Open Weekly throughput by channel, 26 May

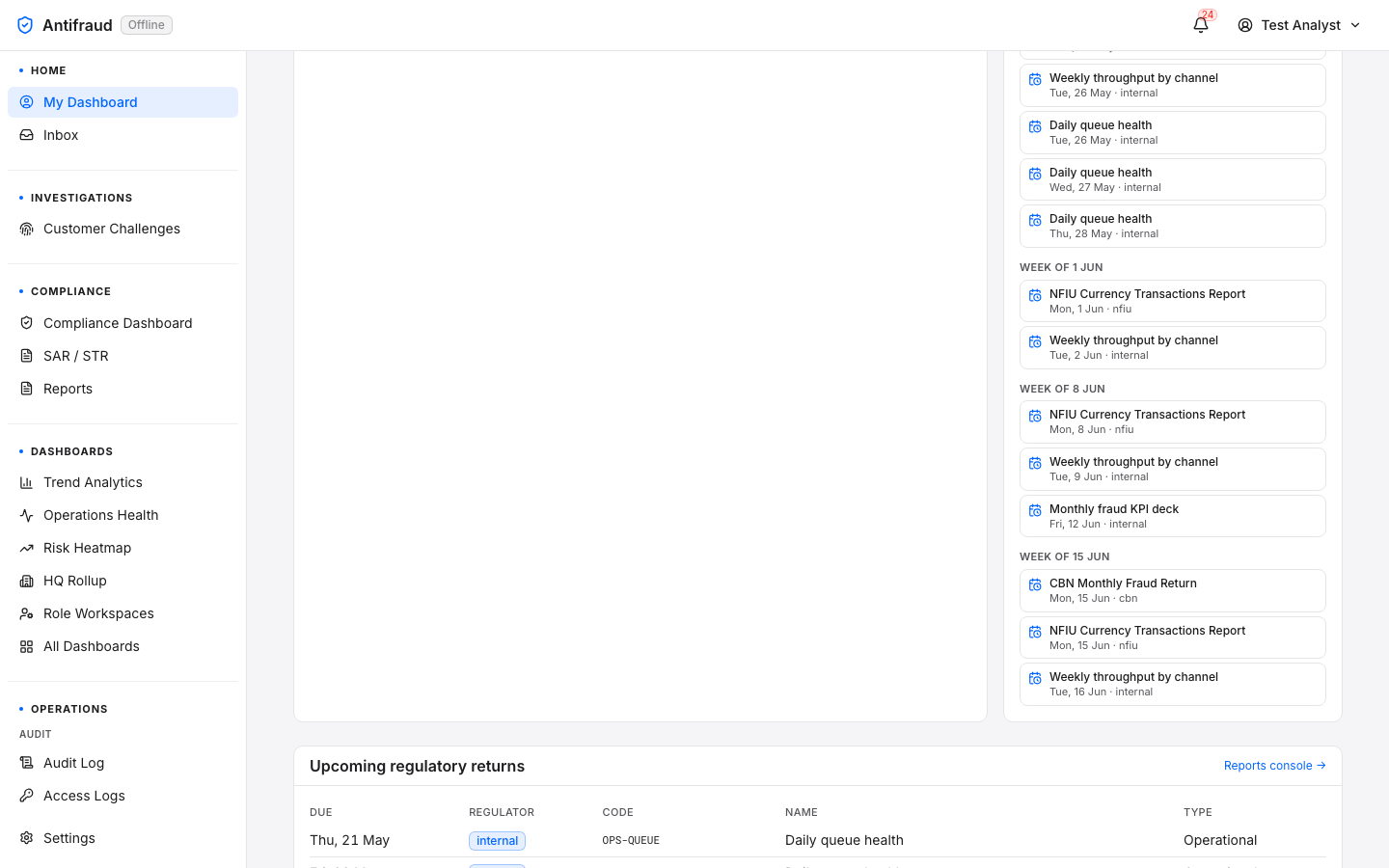pyautogui.click(x=1172, y=85)
